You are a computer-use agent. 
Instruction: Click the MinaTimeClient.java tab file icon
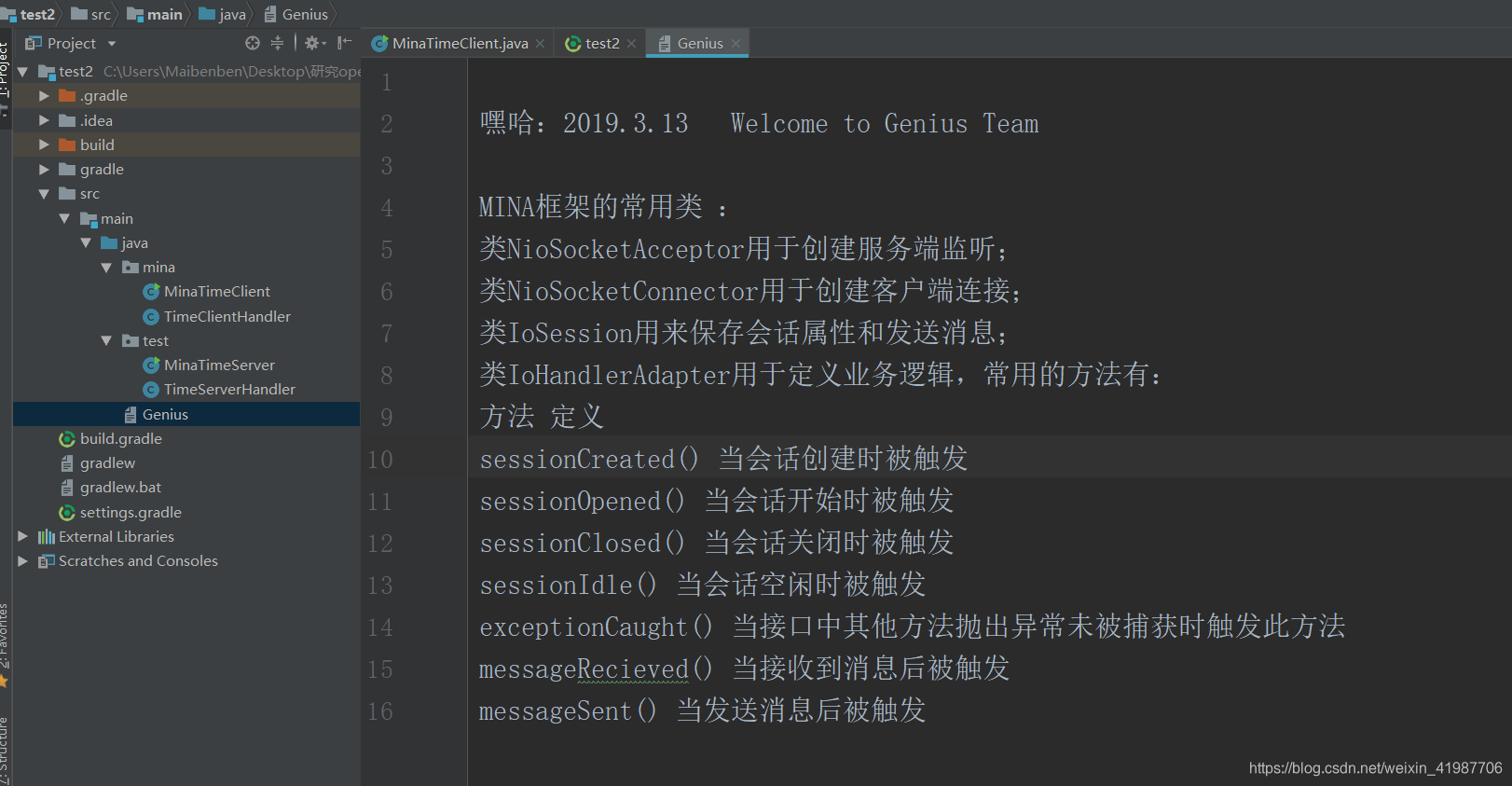pos(379,43)
